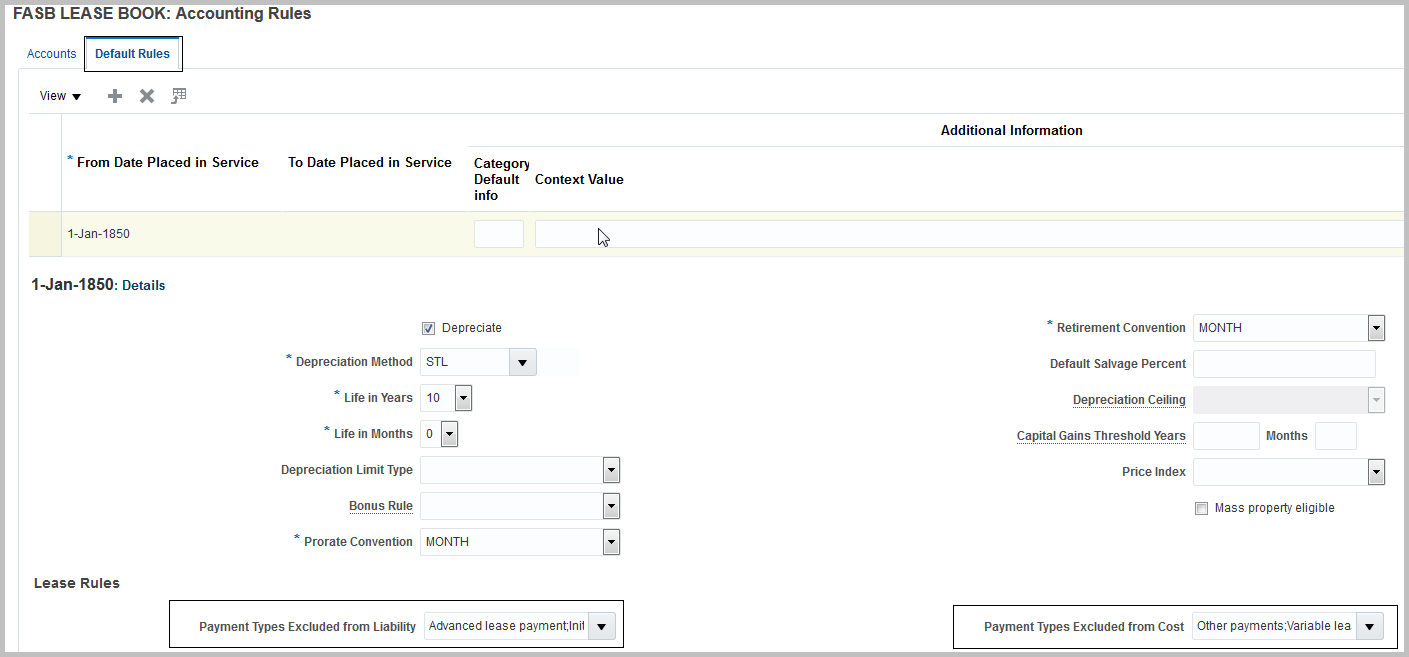Select the Default Rules tab

132,54
